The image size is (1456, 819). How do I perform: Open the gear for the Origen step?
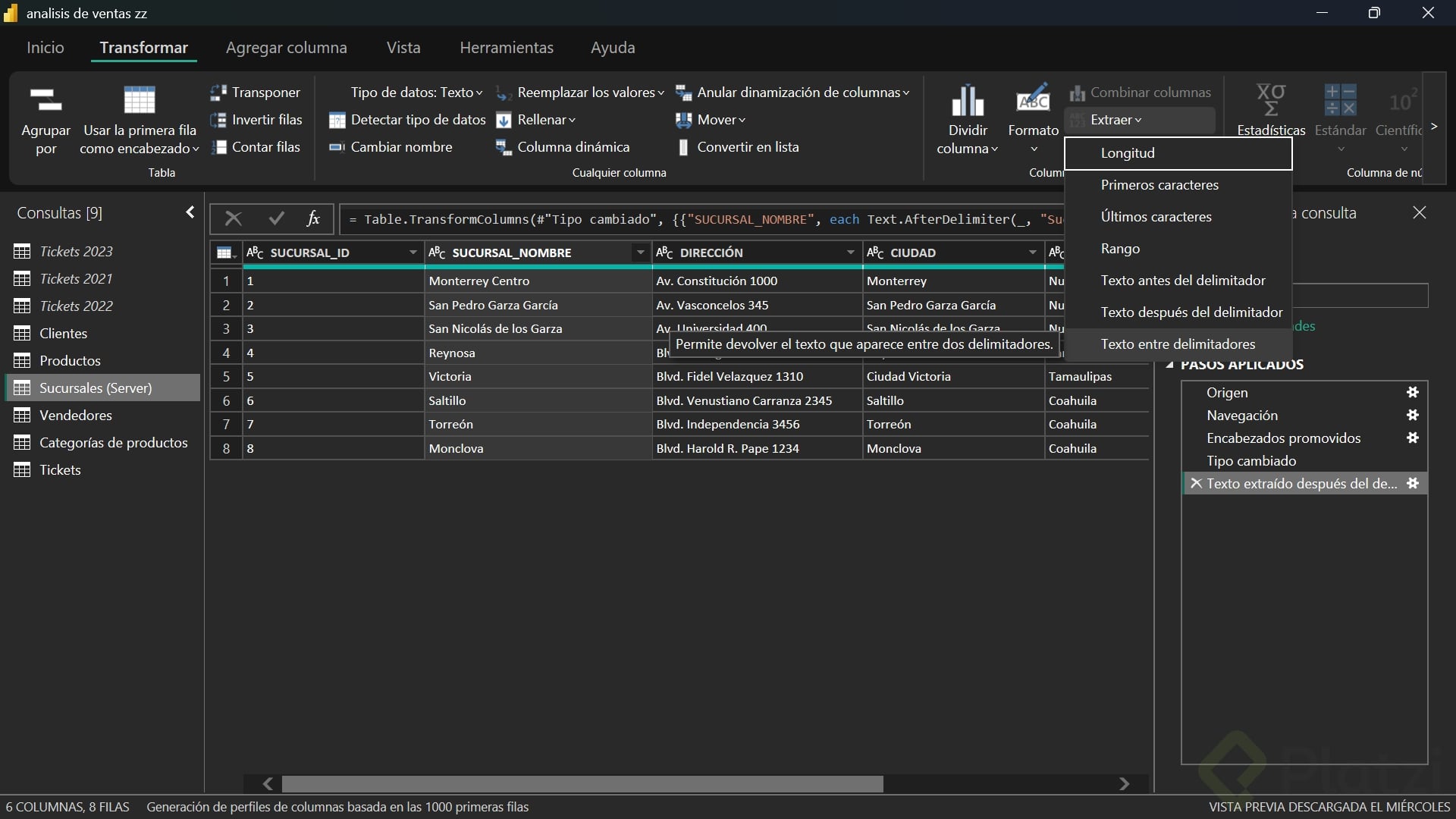[x=1412, y=393]
